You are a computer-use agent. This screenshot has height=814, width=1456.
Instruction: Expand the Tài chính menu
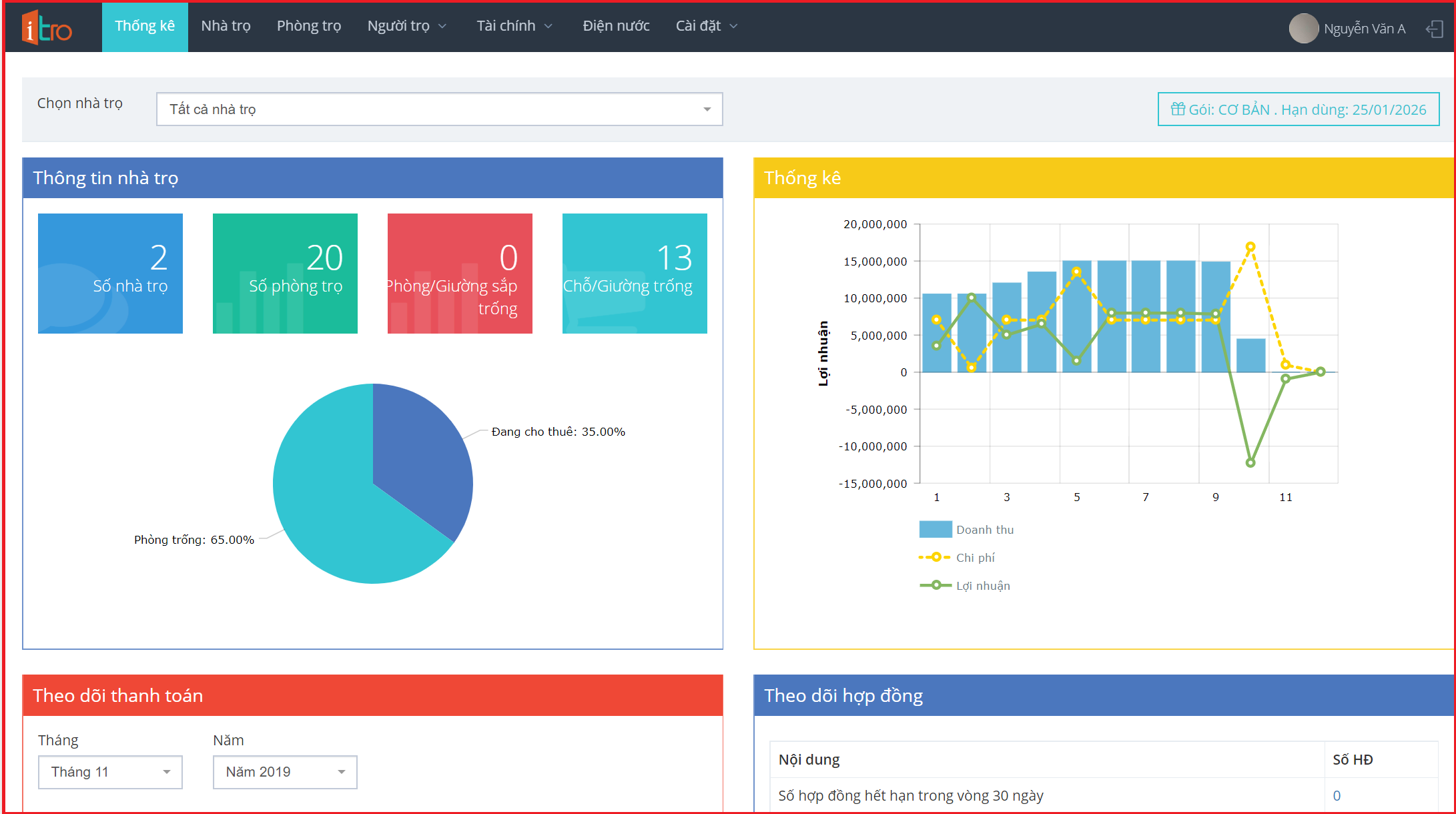(514, 26)
